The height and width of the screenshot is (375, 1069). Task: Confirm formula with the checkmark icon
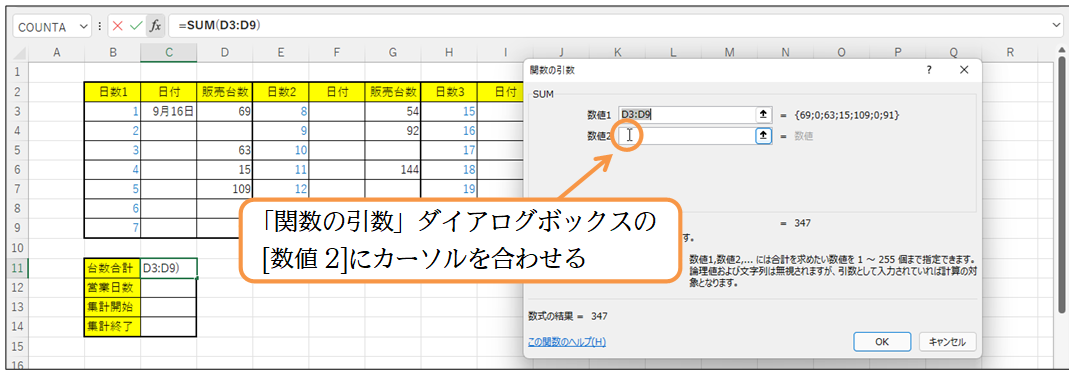click(136, 27)
